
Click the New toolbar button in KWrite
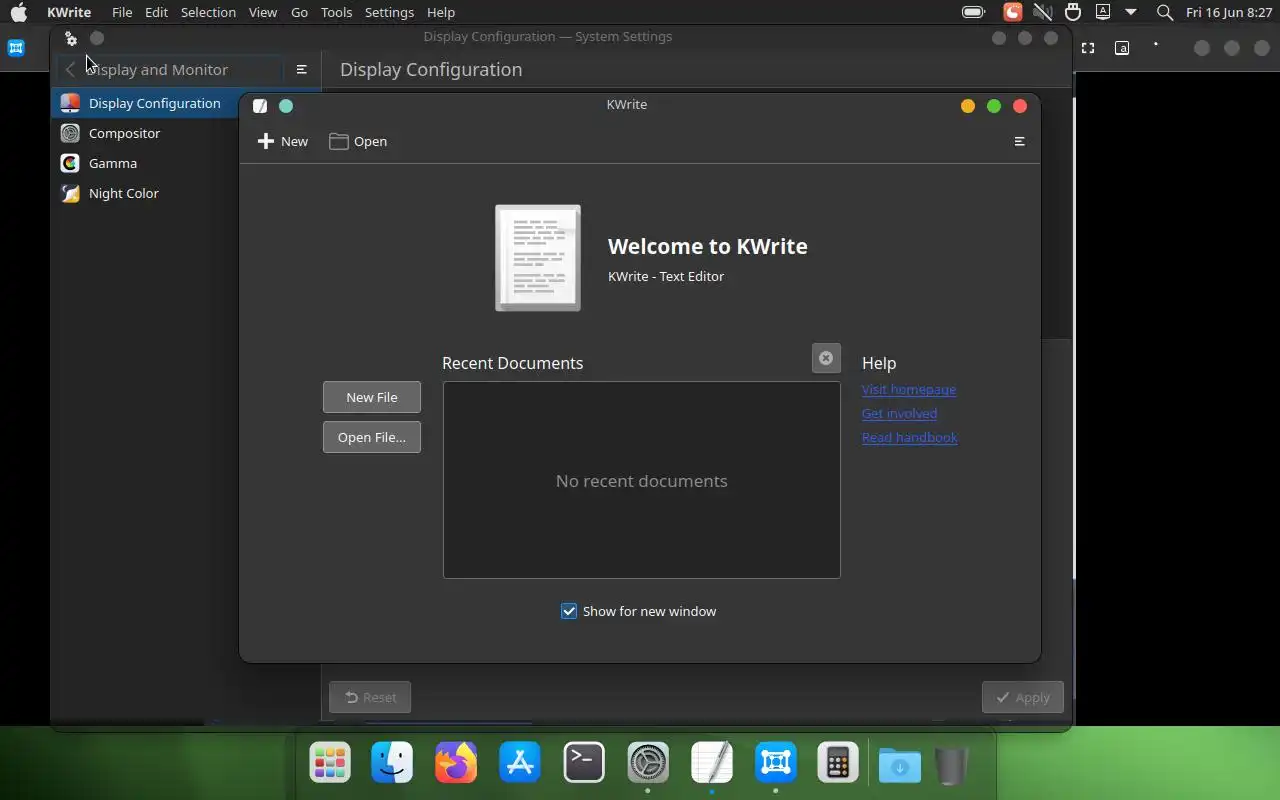click(x=283, y=141)
